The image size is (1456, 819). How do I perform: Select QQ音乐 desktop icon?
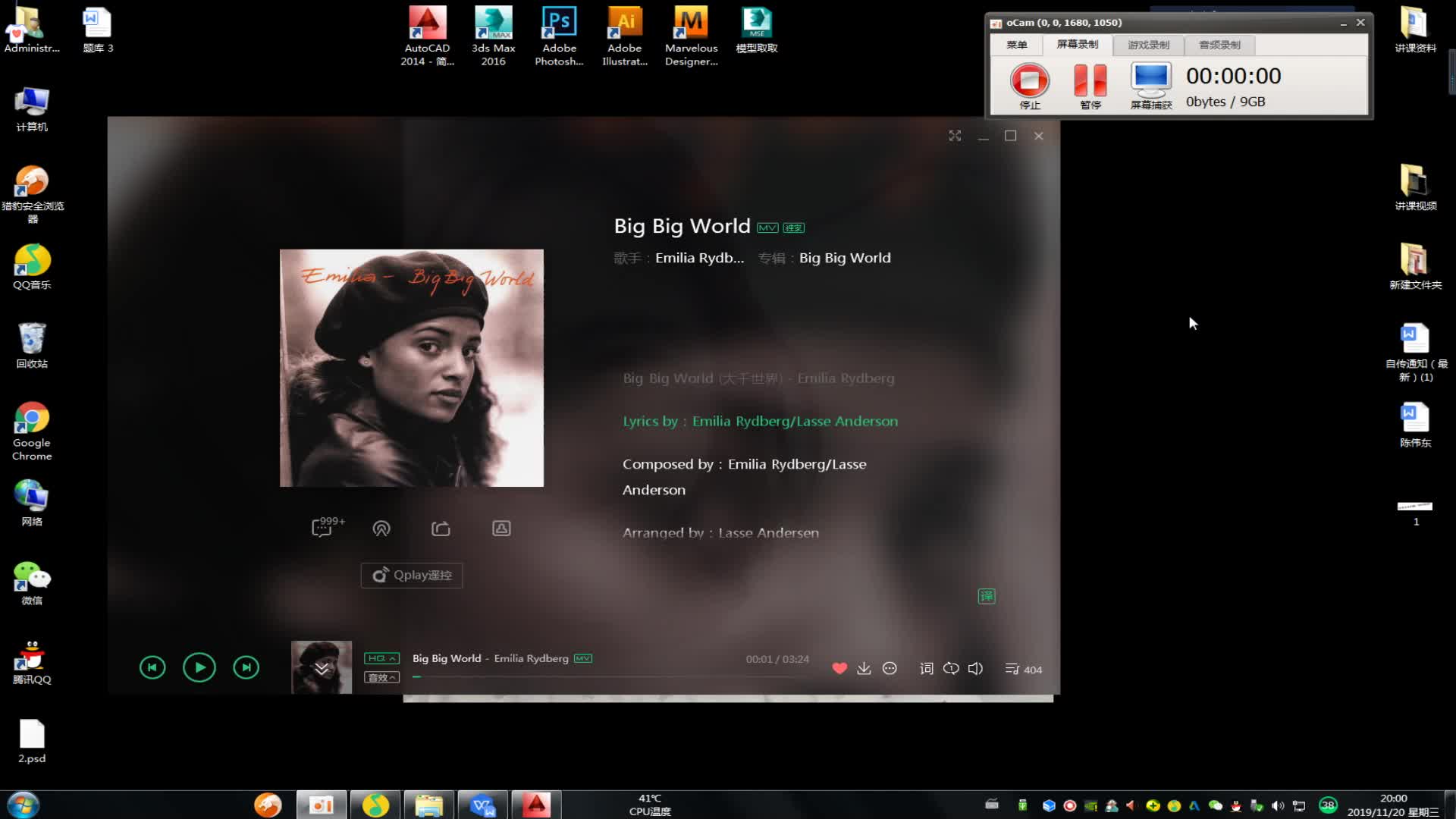pos(32,267)
